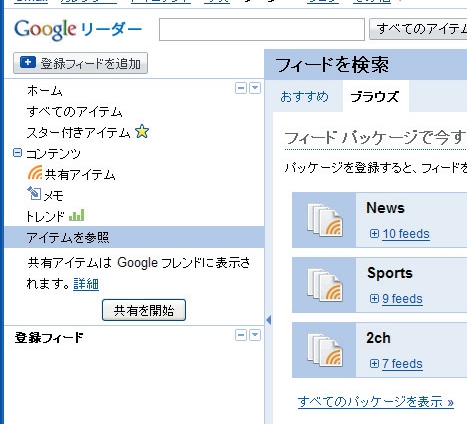467x424 pixels.
Task: Click the フィードを検索 panel heading
Action: coord(332,65)
